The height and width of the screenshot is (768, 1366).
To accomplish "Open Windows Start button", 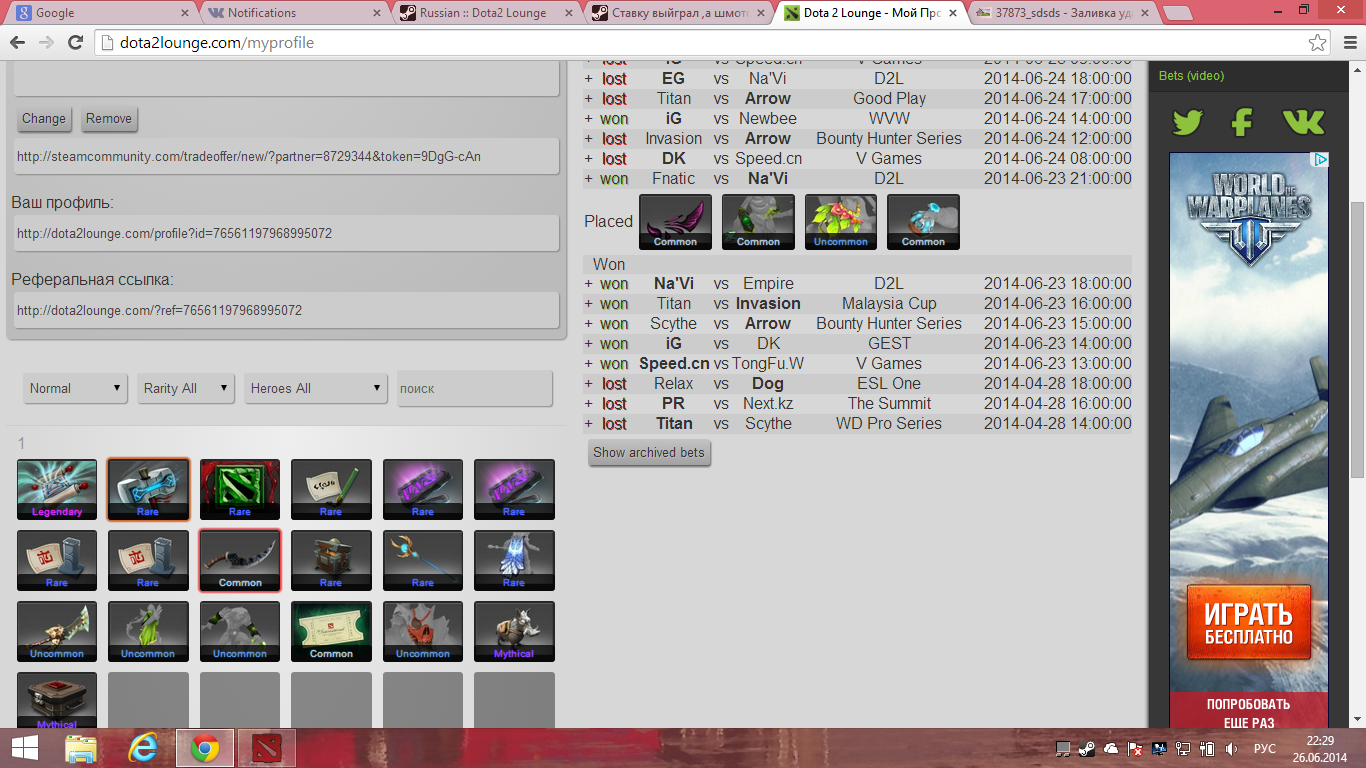I will click(x=25, y=748).
